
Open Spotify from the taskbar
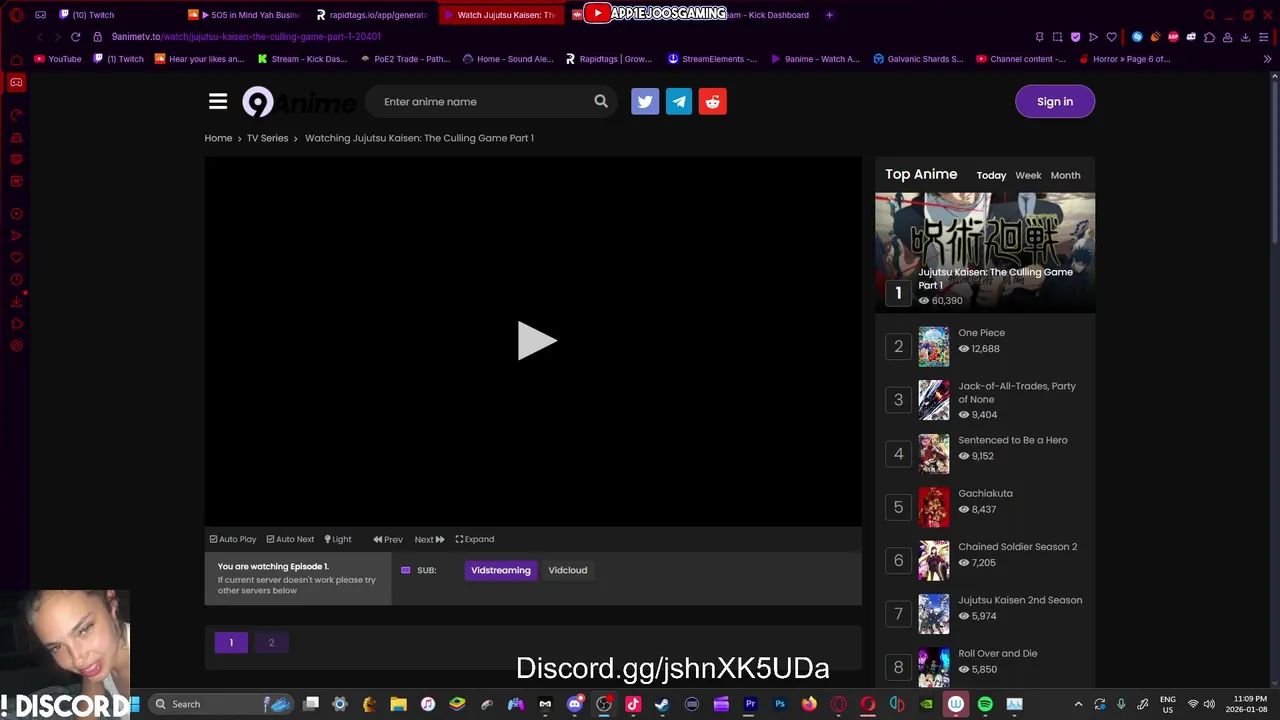point(985,704)
